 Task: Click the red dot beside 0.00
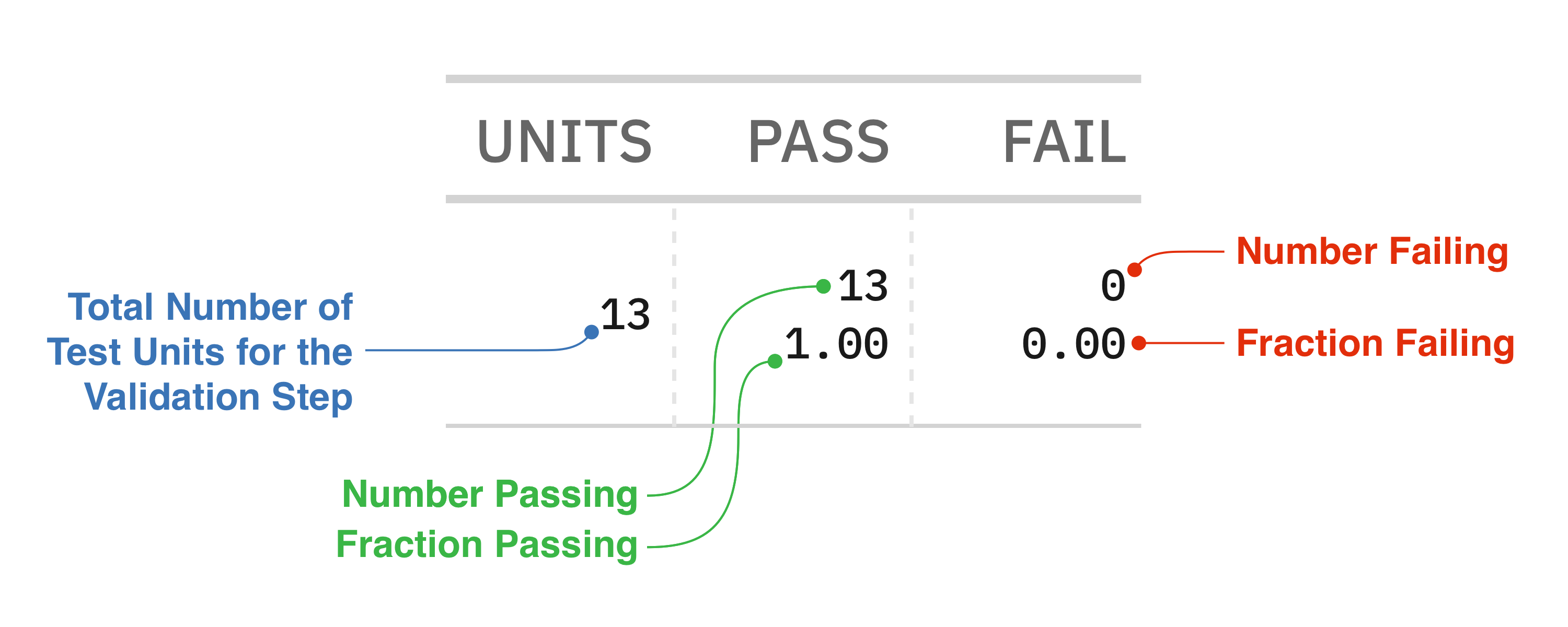click(1138, 343)
